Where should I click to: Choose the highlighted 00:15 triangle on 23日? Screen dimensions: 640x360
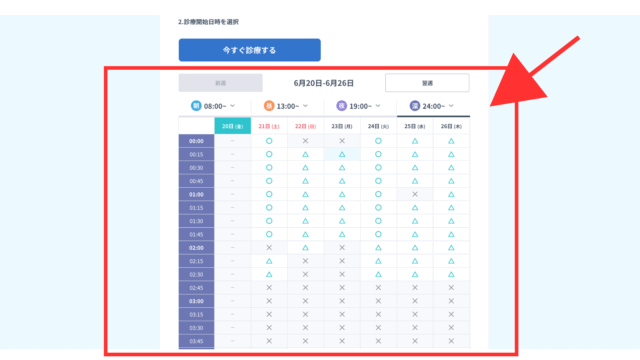pyautogui.click(x=342, y=154)
